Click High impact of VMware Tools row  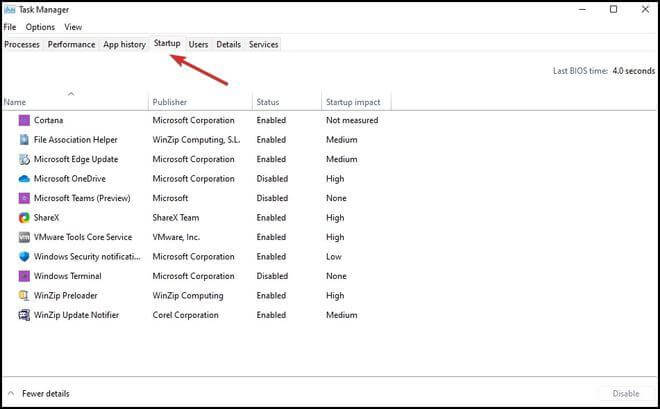tap(335, 237)
